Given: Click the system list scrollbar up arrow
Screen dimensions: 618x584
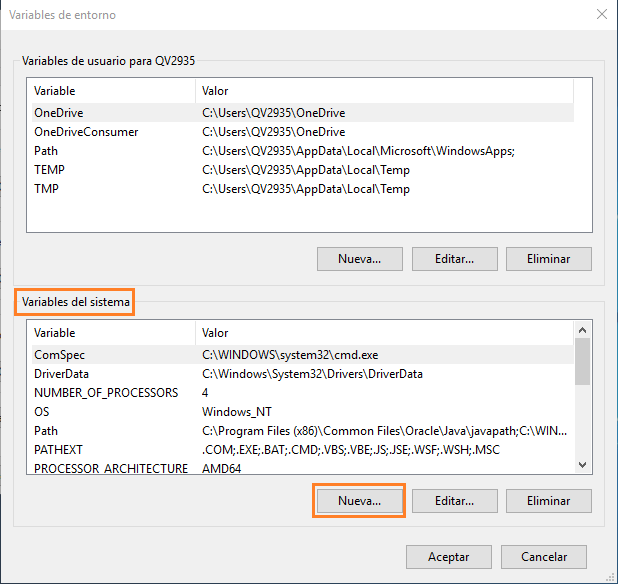Looking at the screenshot, I should [x=582, y=329].
